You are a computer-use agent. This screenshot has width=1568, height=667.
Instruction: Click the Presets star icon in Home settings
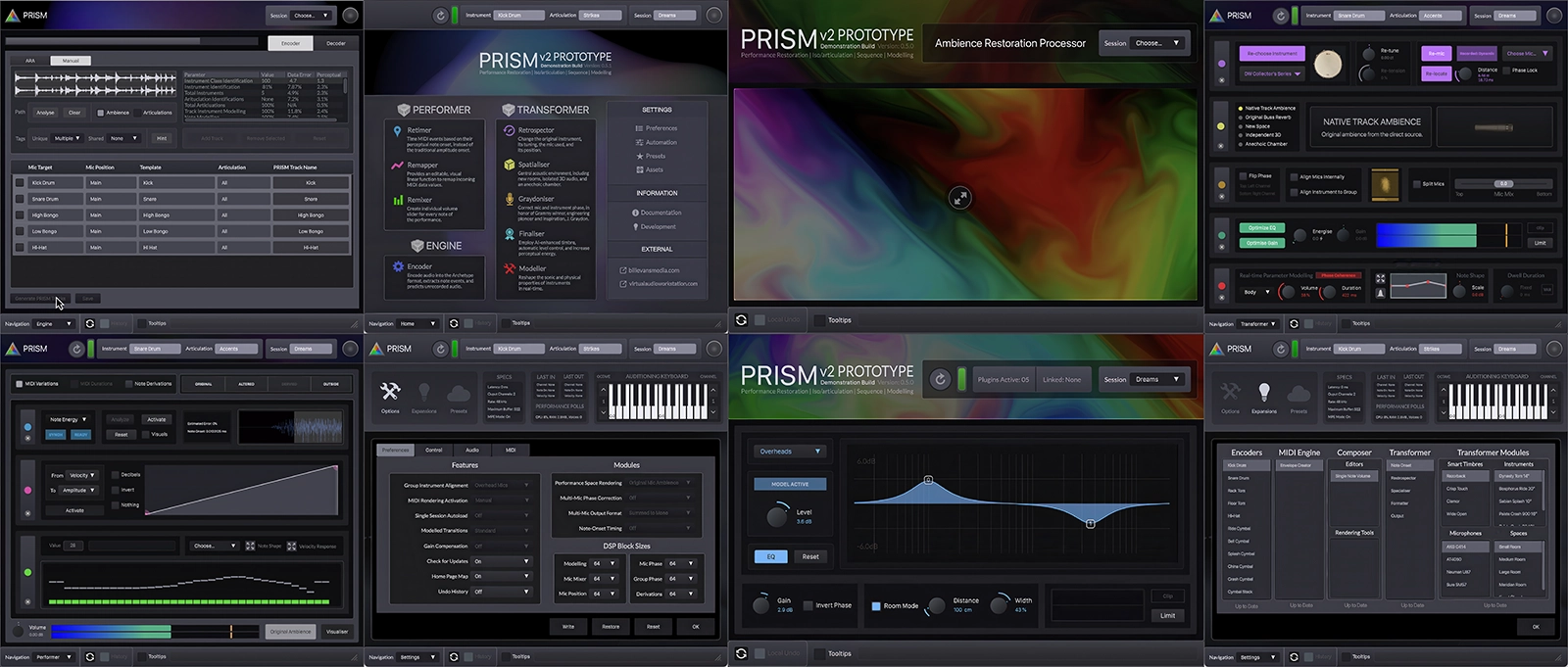point(639,156)
